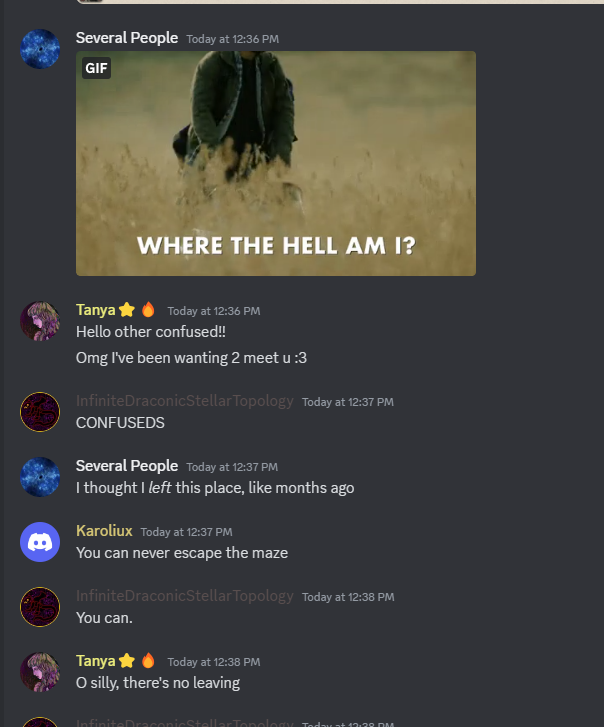
Task: Click Tanya's avatar beside "O silly, there's no leaving"
Action: coord(40,672)
